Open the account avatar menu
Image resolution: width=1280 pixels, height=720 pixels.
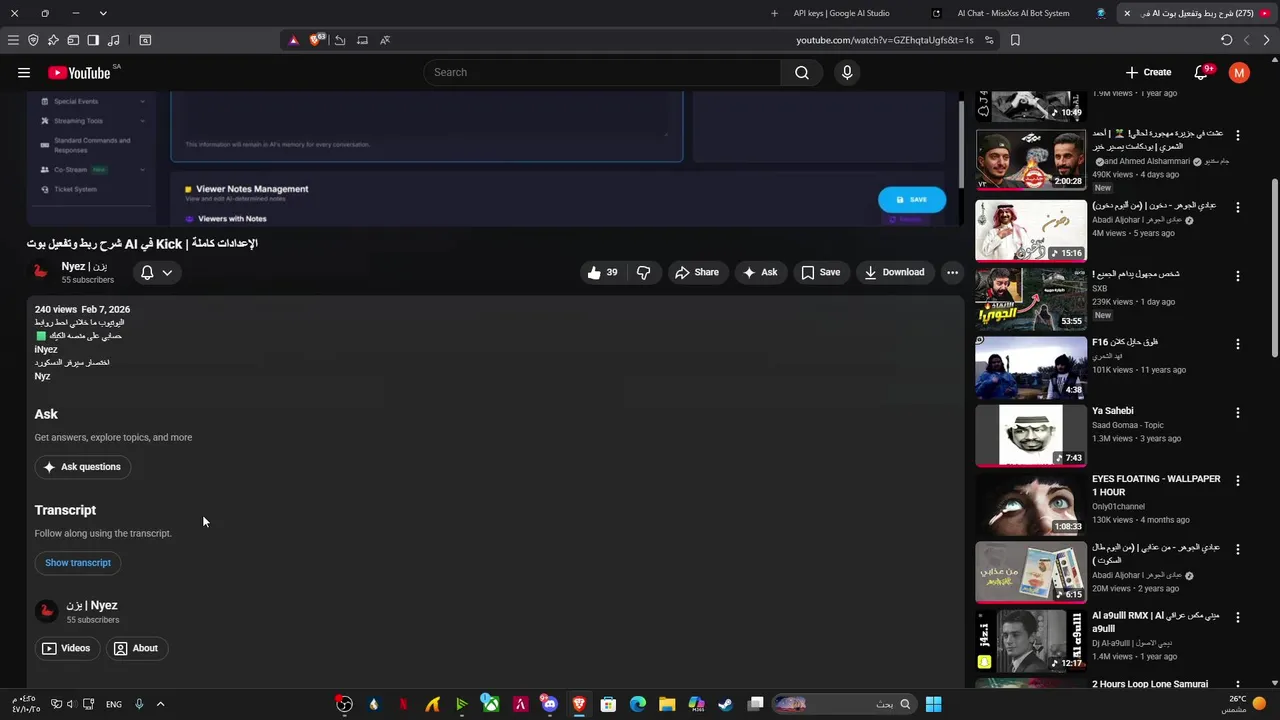click(1239, 72)
